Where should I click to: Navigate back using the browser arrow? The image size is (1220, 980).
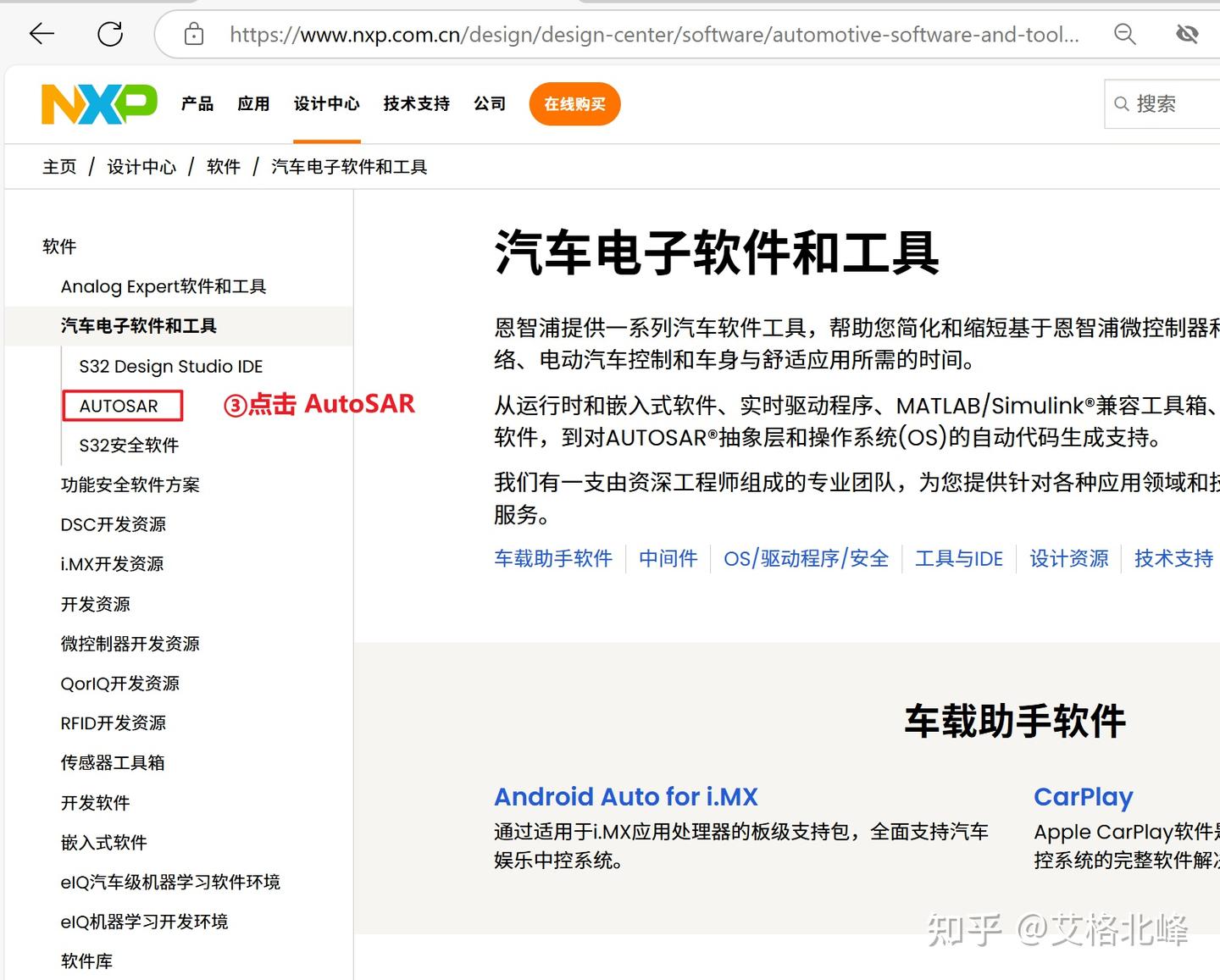pos(40,34)
